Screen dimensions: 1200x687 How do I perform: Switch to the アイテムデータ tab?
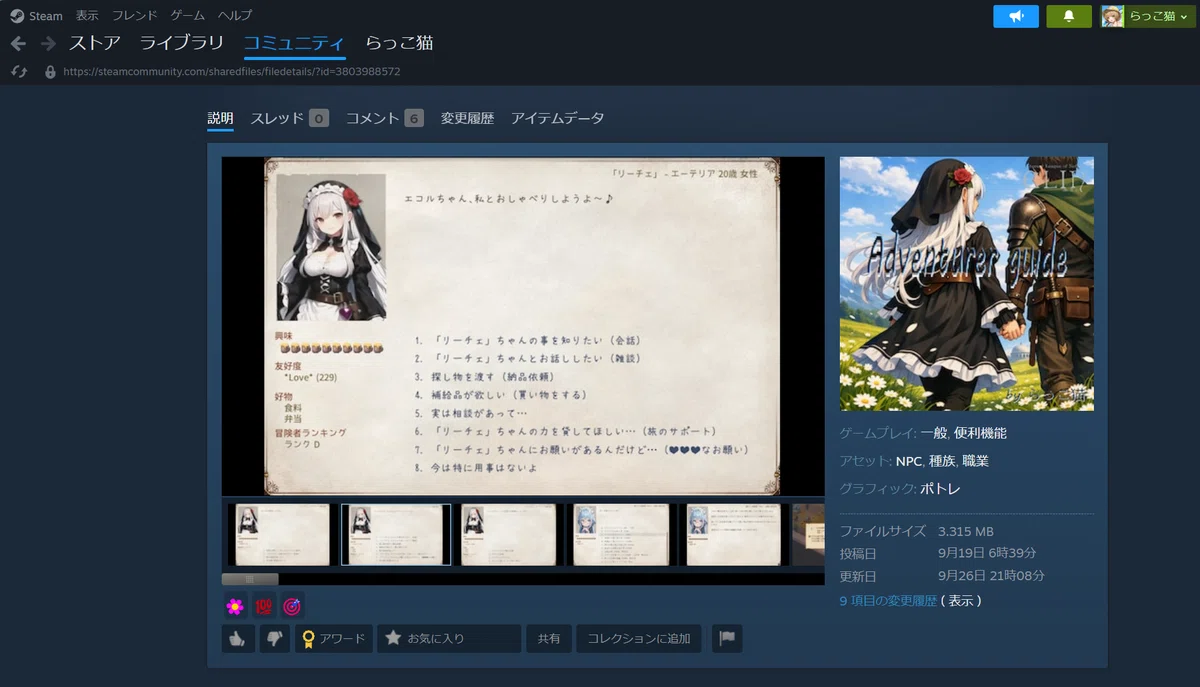[x=558, y=118]
